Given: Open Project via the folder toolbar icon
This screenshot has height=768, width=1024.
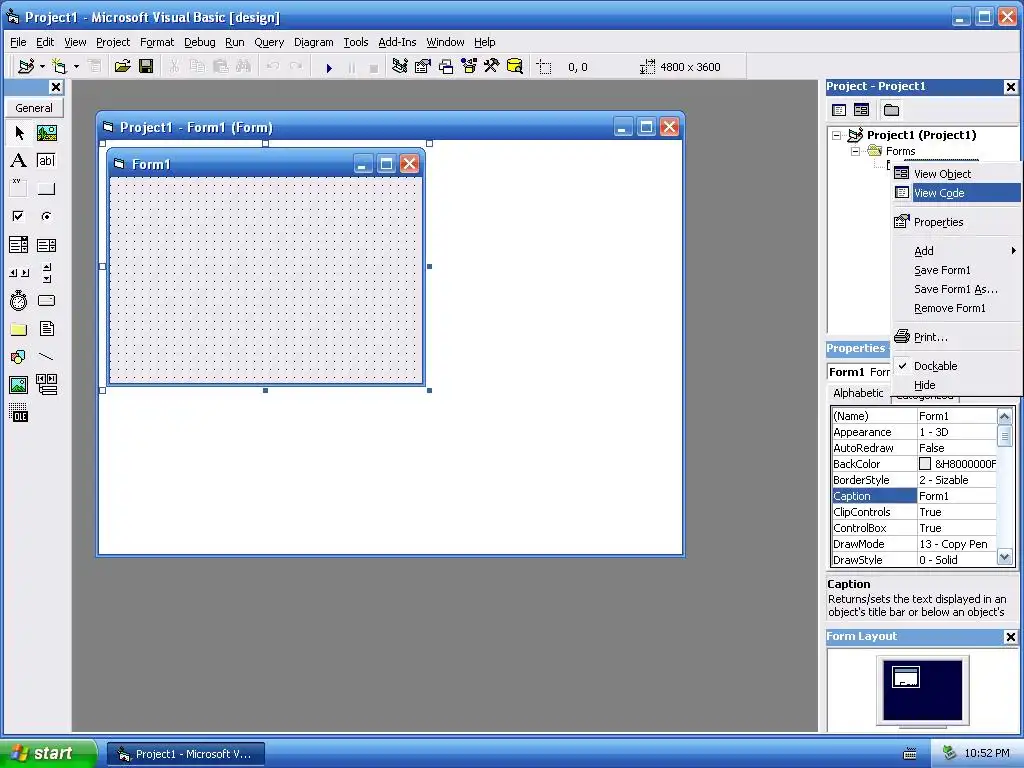Looking at the screenshot, I should coord(122,67).
